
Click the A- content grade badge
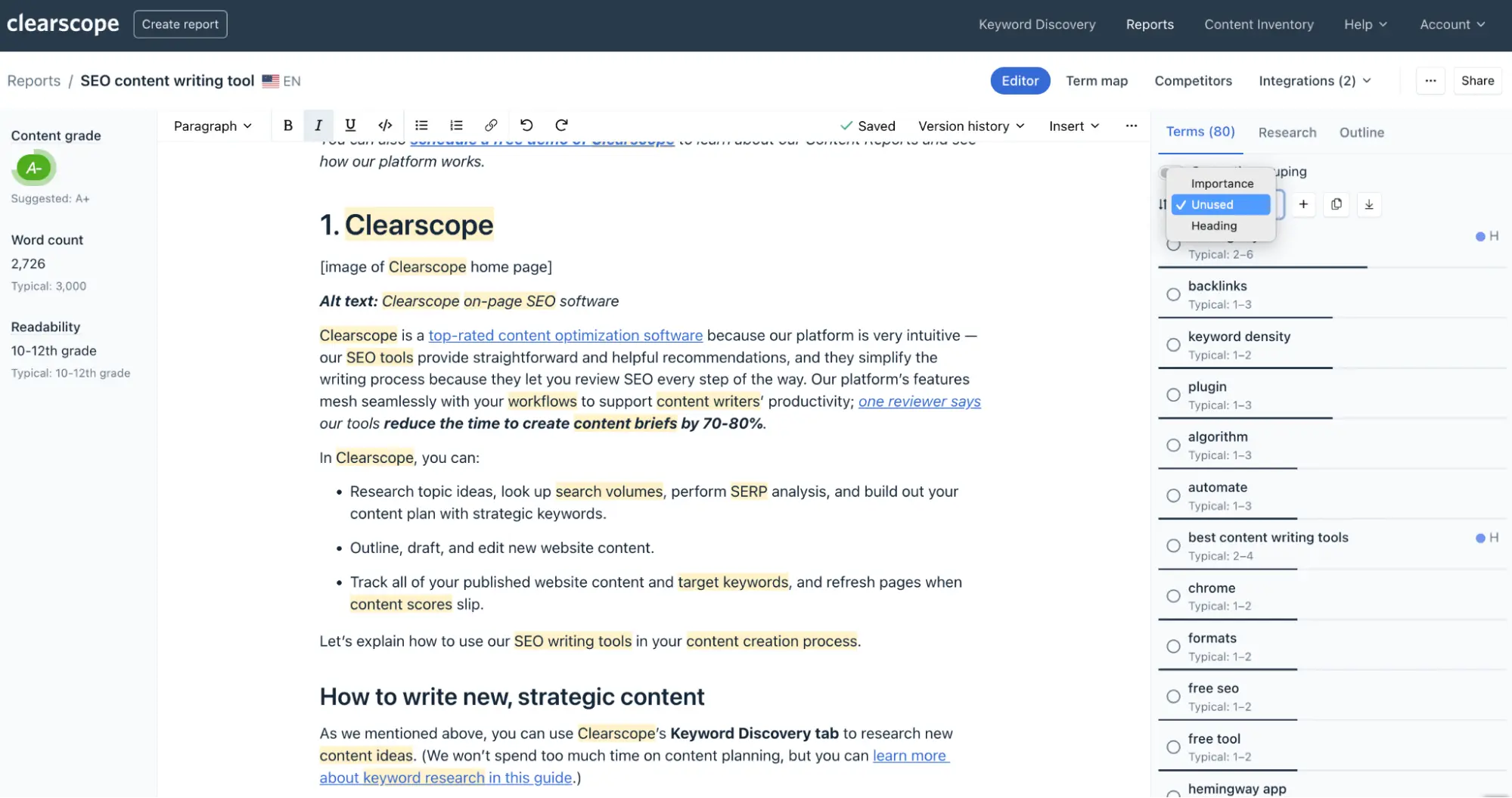(34, 168)
